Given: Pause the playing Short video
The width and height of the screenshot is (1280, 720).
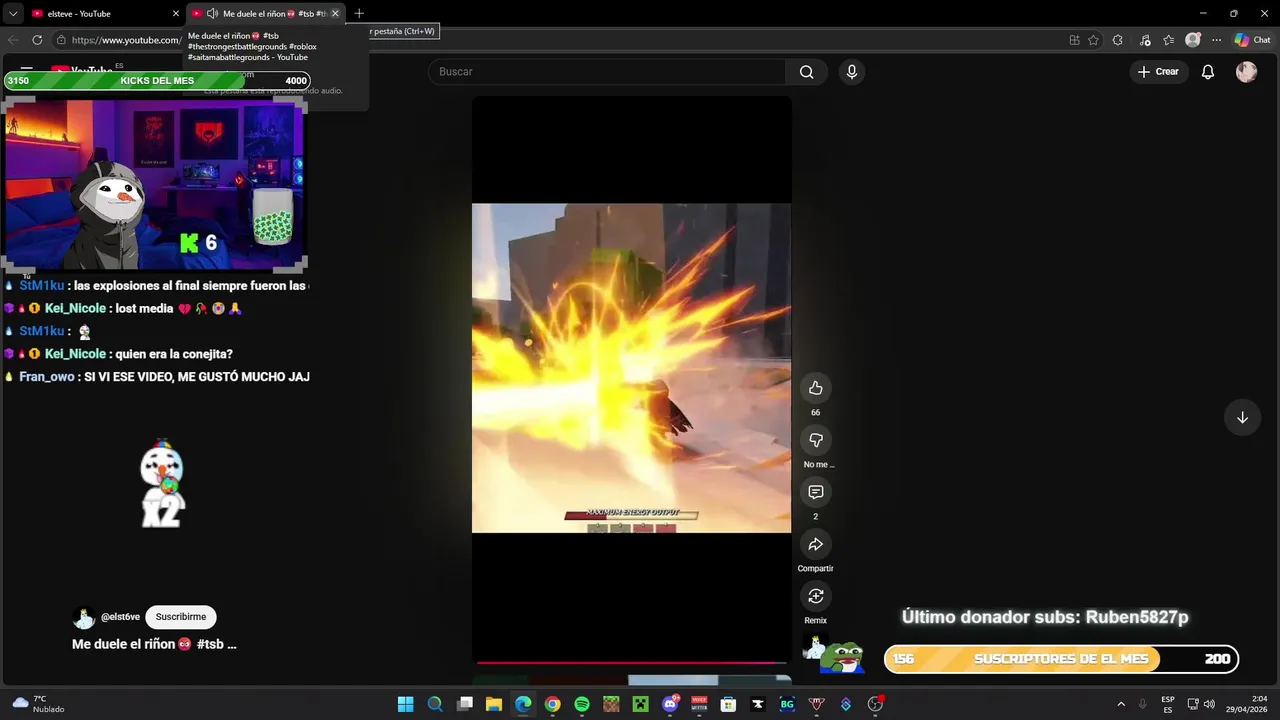Looking at the screenshot, I should (x=631, y=367).
